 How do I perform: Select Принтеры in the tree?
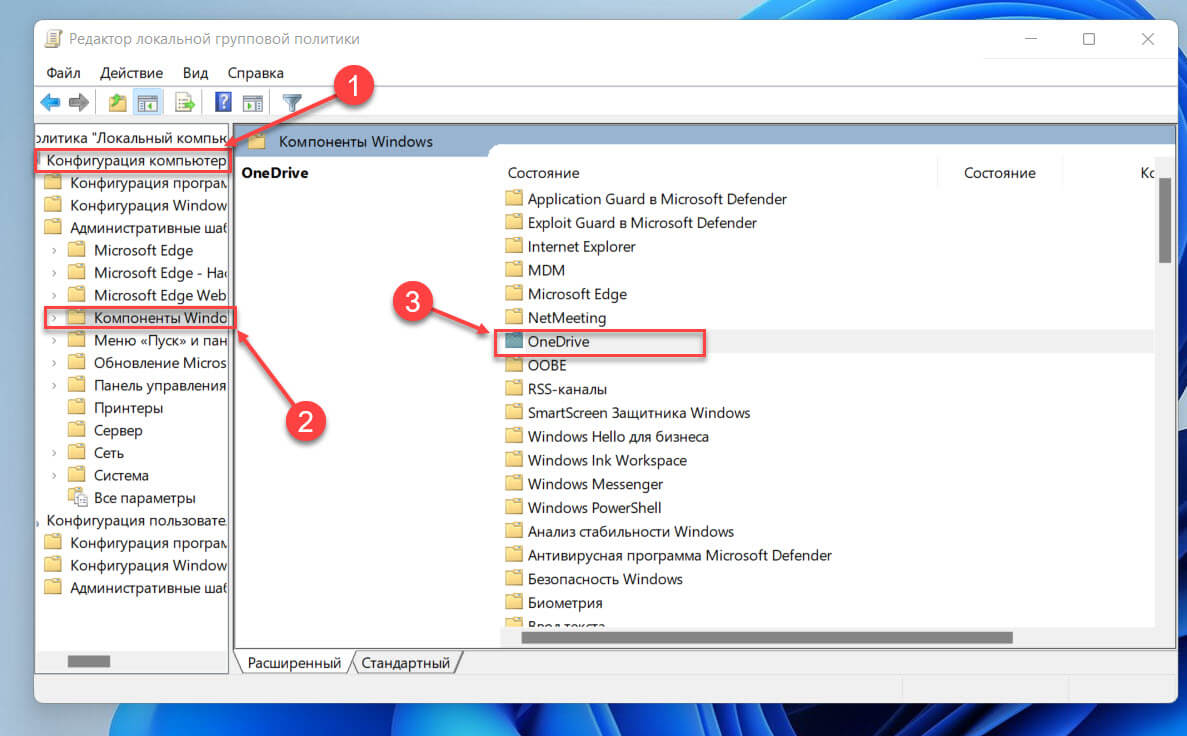click(x=128, y=408)
